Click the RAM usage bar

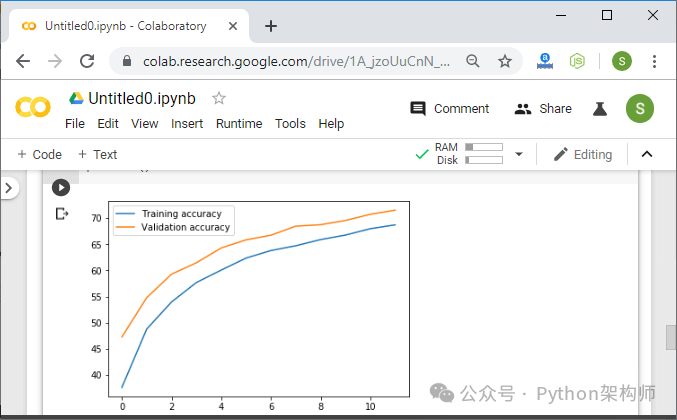point(484,147)
